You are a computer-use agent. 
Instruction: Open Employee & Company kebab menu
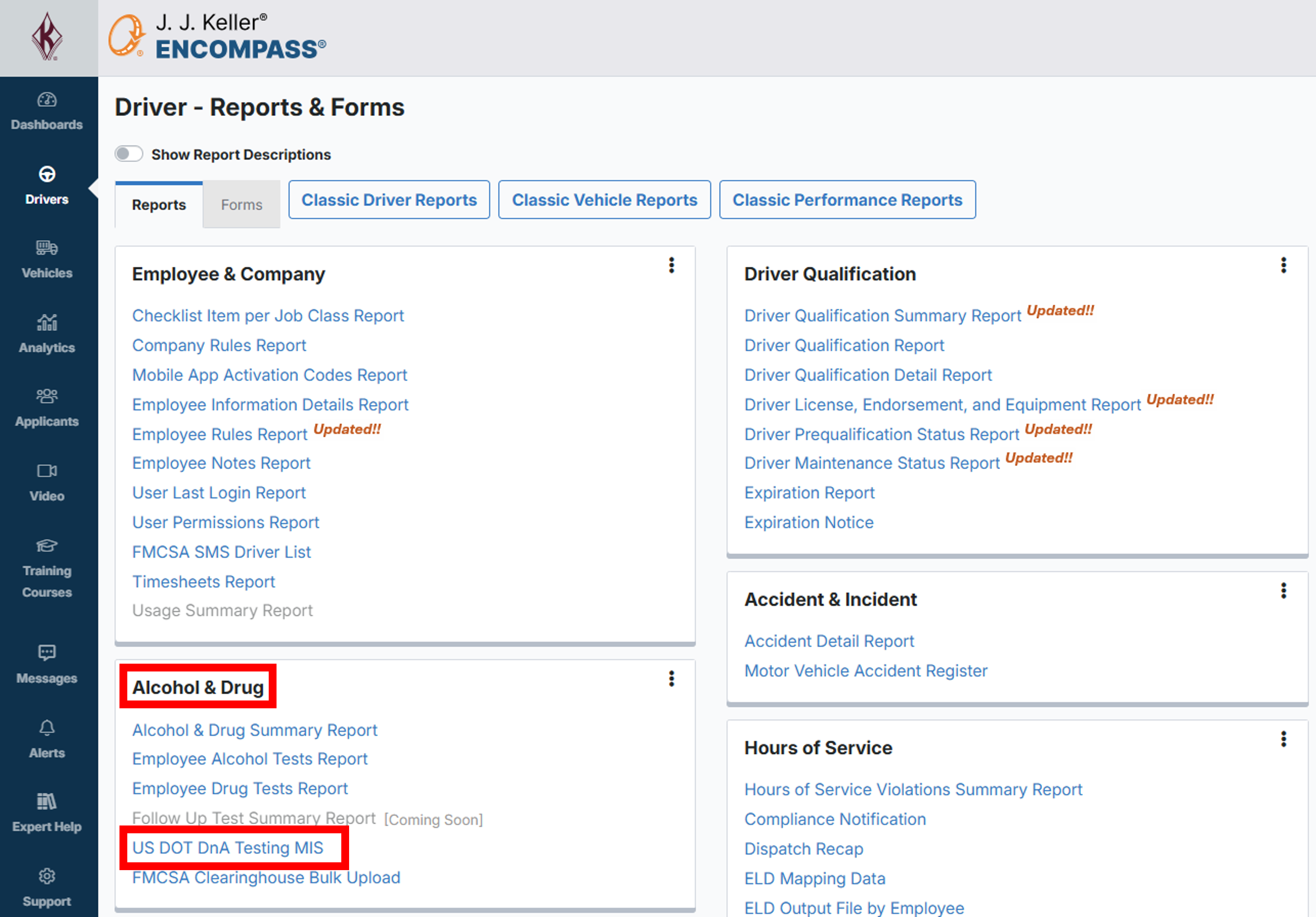tap(672, 265)
